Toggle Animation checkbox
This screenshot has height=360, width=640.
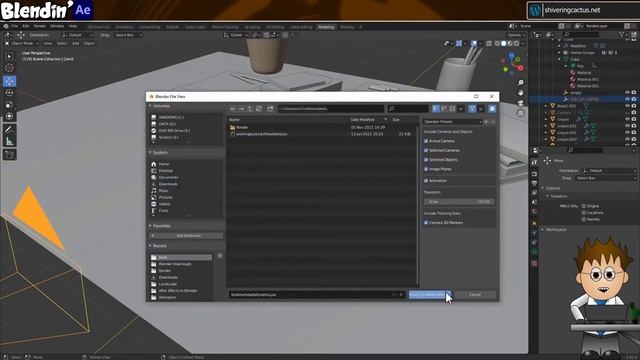click(x=426, y=180)
